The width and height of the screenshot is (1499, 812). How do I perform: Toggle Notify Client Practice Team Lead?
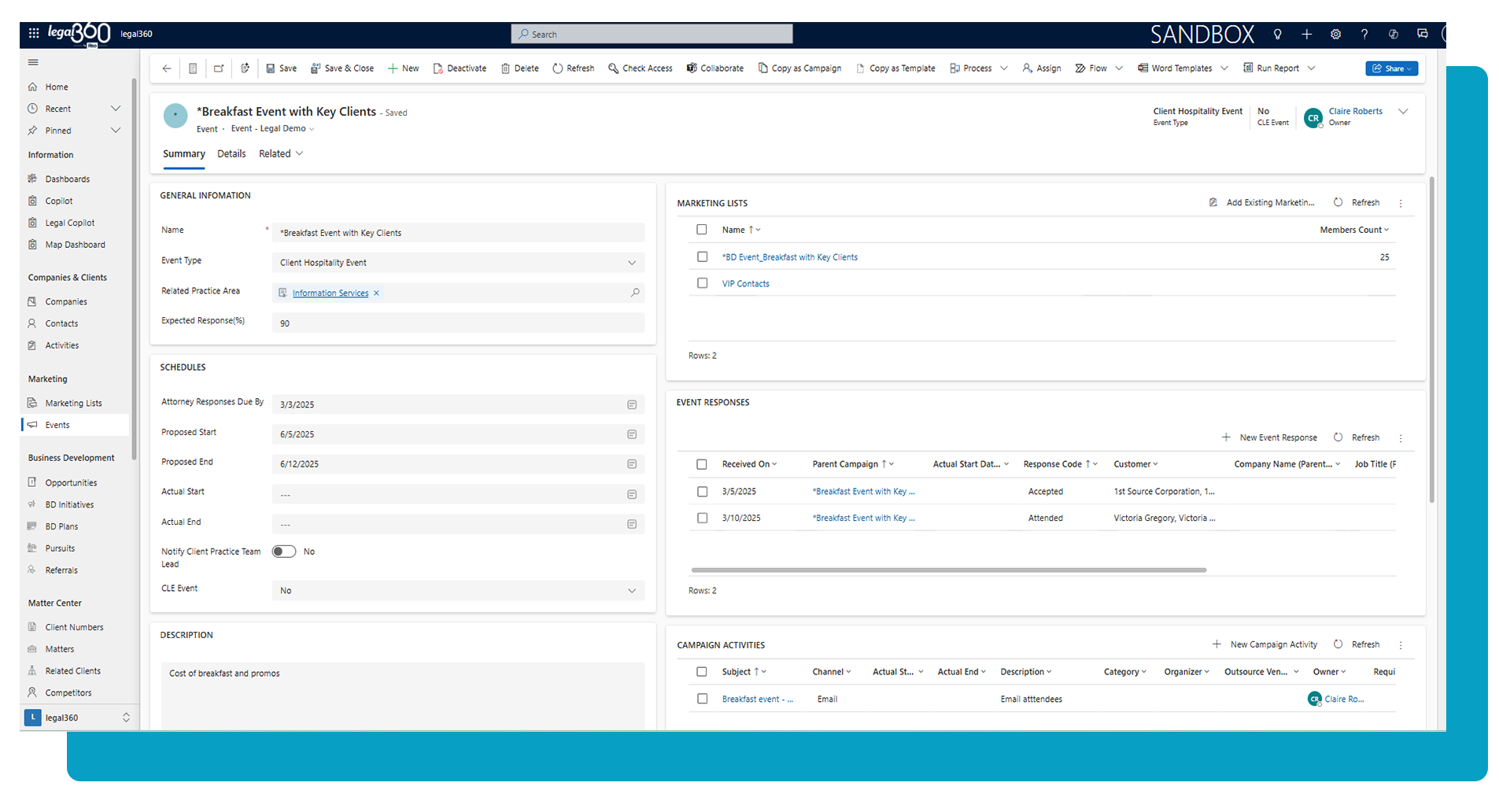284,552
